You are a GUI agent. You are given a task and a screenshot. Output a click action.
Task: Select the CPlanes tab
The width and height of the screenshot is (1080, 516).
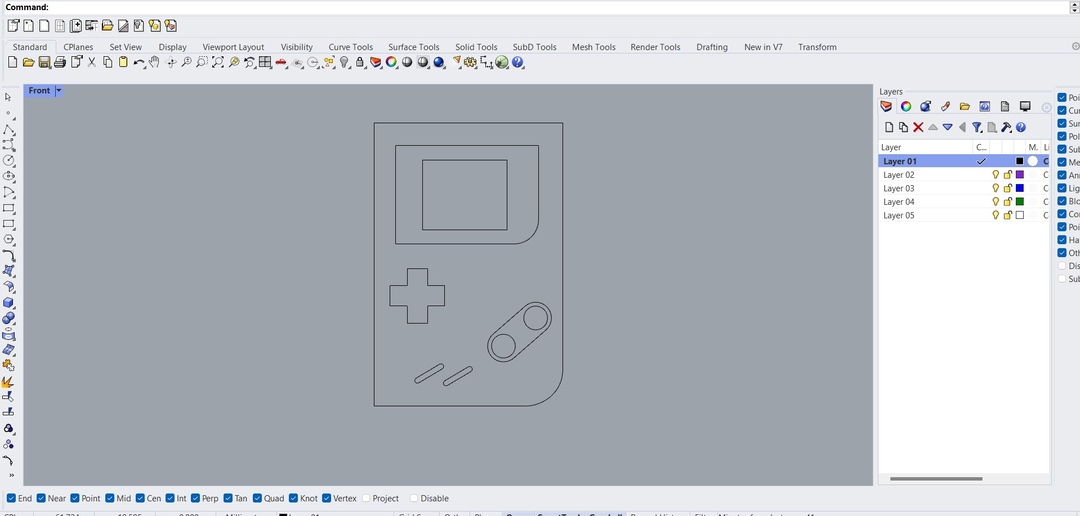pyautogui.click(x=78, y=47)
